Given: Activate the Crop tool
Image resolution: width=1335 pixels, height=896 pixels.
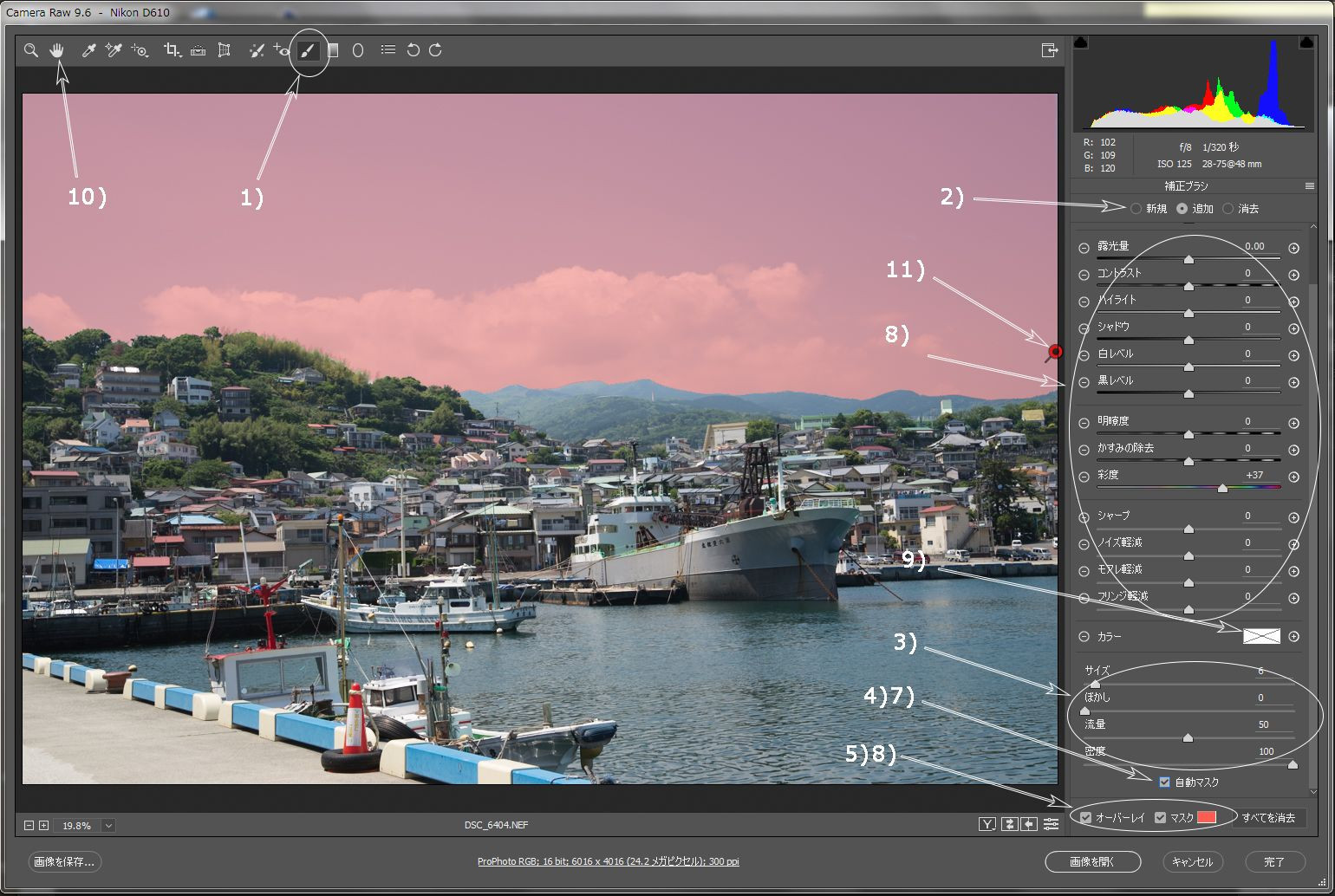Looking at the screenshot, I should 172,50.
